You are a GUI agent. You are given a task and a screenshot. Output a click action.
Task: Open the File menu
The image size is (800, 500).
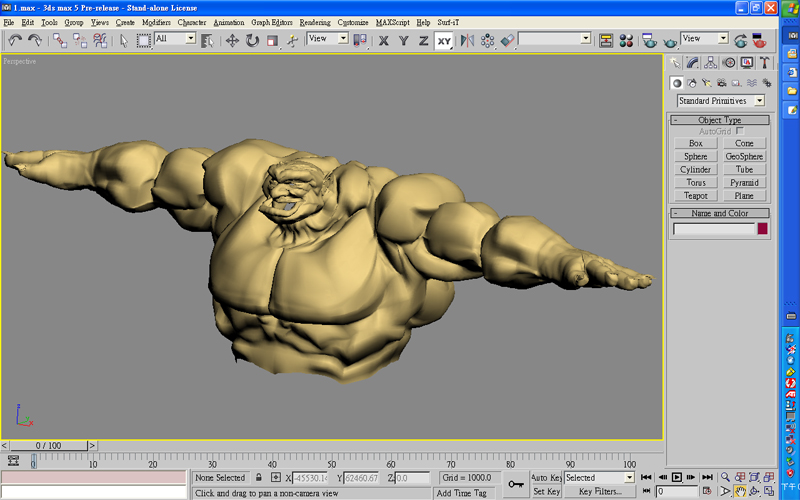click(x=9, y=22)
